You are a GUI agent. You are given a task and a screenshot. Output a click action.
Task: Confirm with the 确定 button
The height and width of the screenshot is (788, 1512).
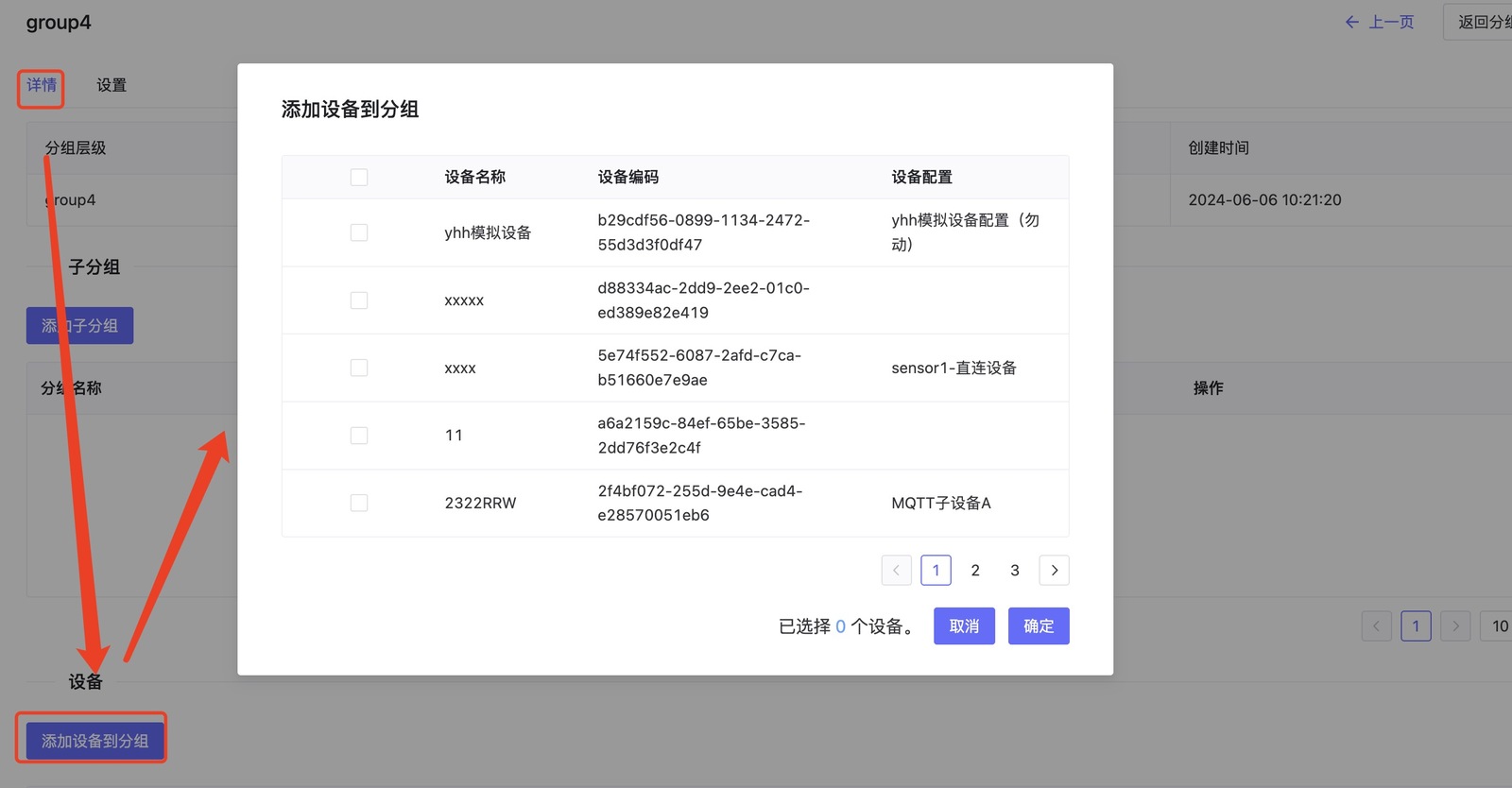[x=1038, y=626]
